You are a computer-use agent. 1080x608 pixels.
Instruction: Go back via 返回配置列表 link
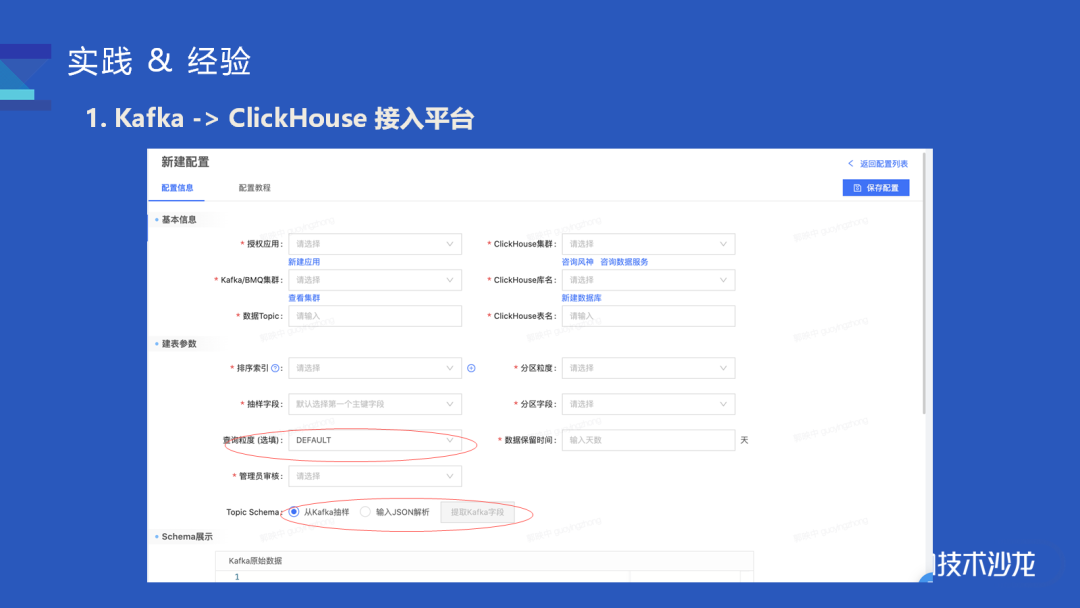pos(884,164)
